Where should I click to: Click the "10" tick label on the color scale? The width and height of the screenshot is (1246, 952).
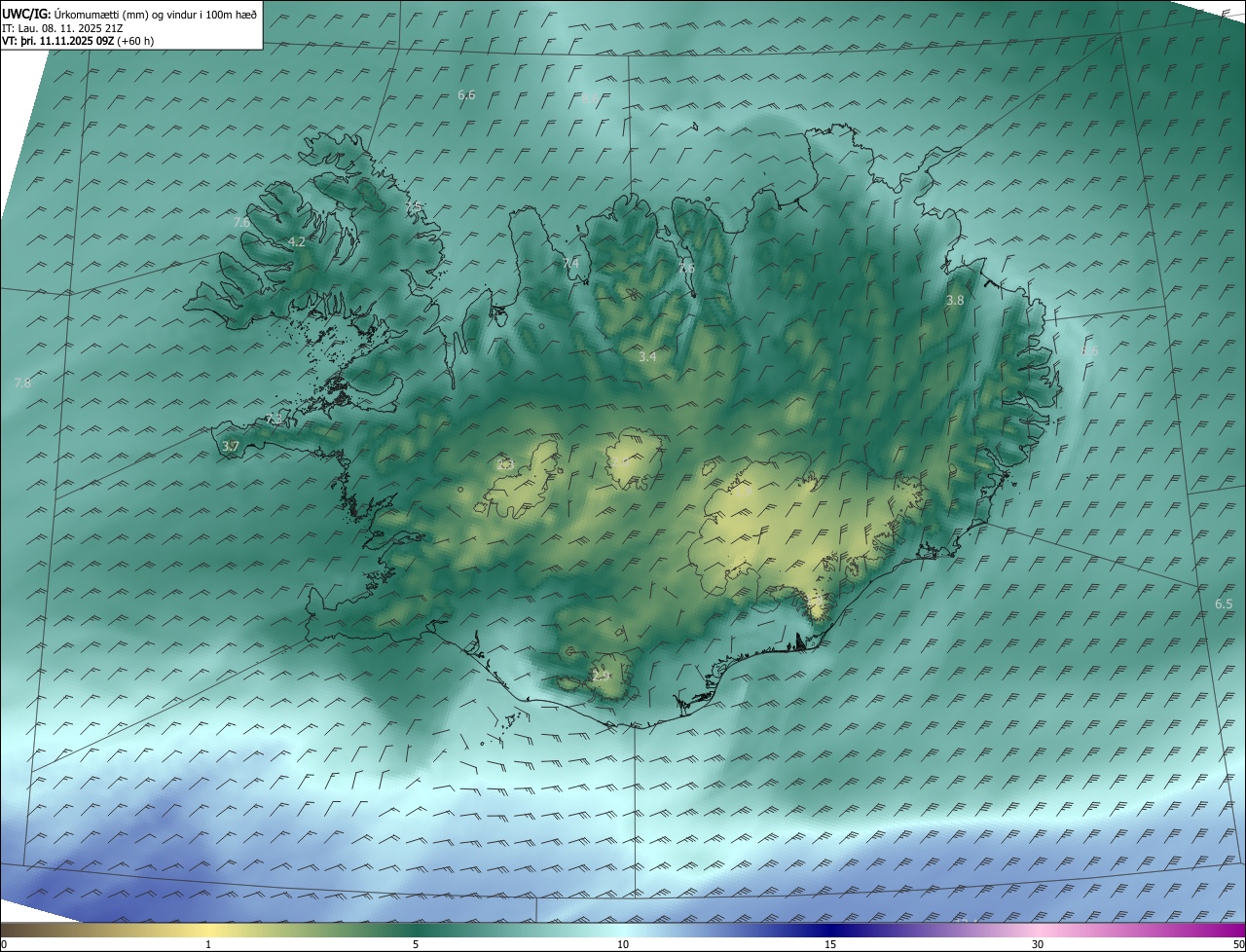click(623, 944)
